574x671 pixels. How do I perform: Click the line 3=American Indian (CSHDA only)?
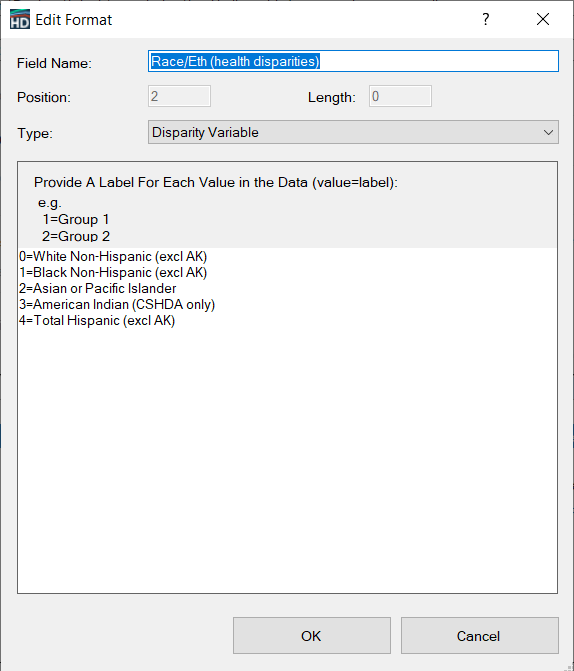(117, 305)
